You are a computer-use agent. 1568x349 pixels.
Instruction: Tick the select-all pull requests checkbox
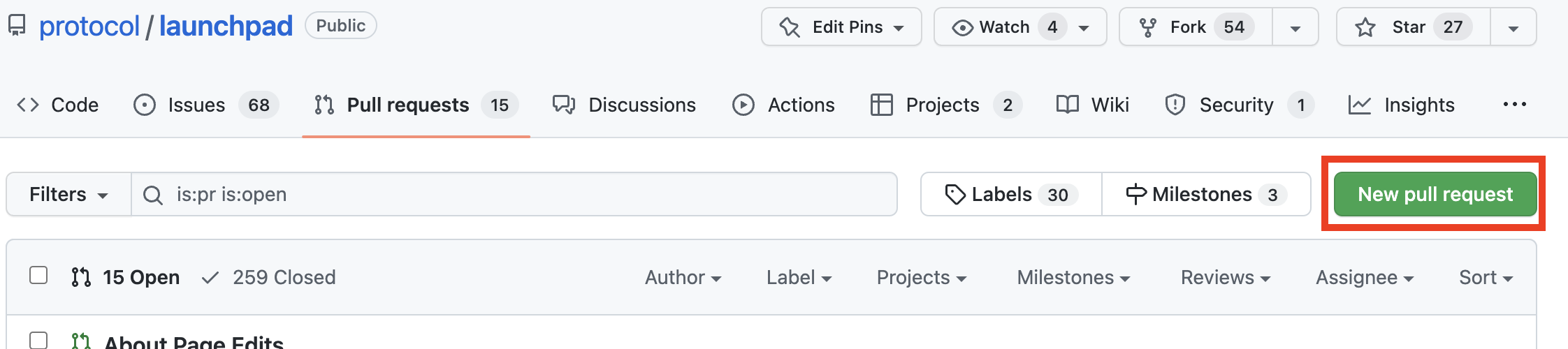point(38,275)
